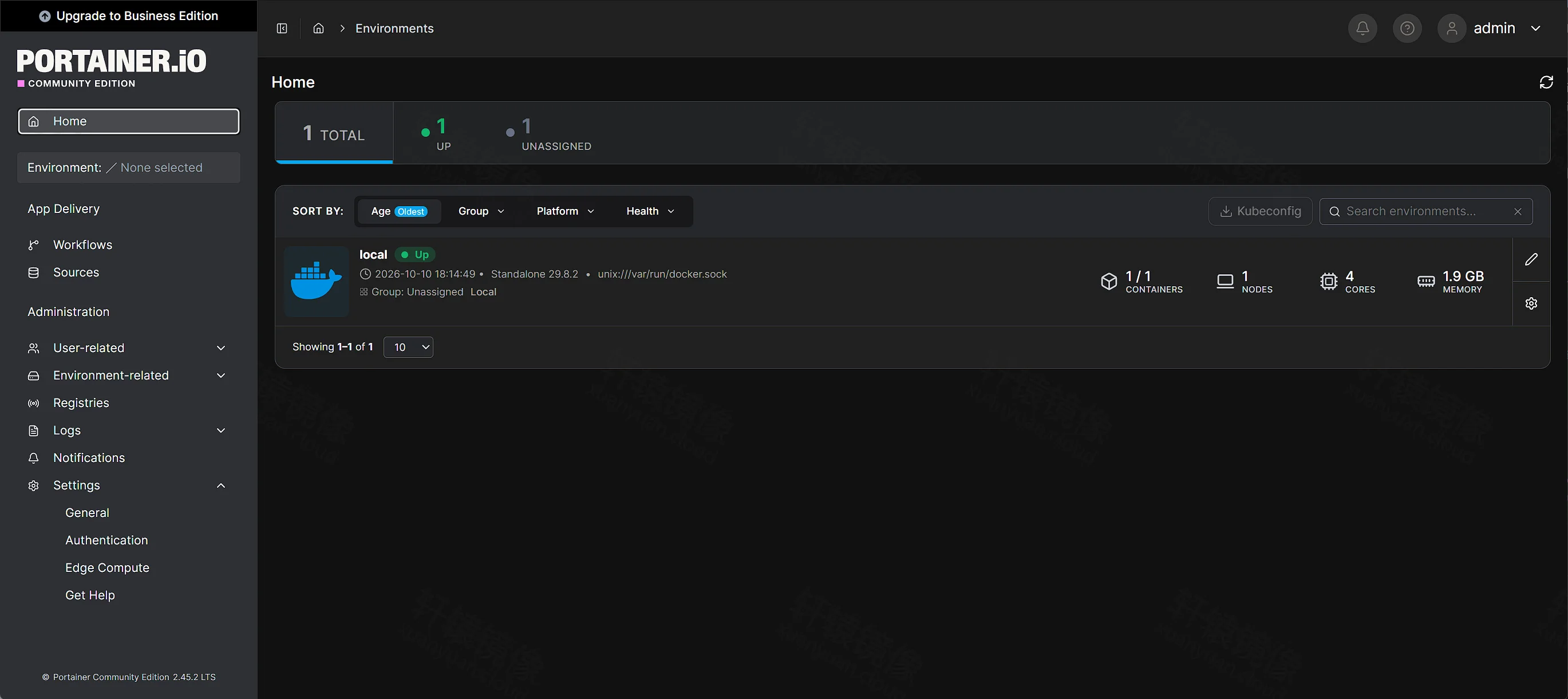Toggle the Age Oldest sort option
Image resolution: width=1568 pixels, height=699 pixels.
tap(398, 211)
